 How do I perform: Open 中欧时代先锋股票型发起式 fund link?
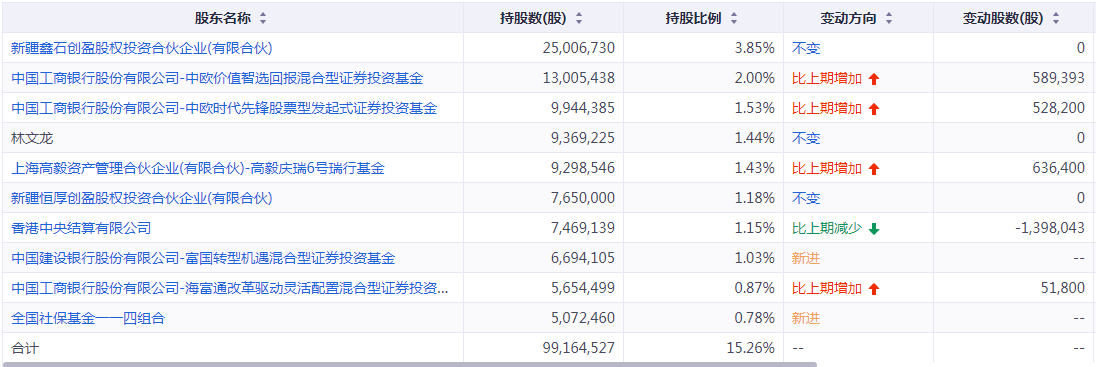coord(224,108)
